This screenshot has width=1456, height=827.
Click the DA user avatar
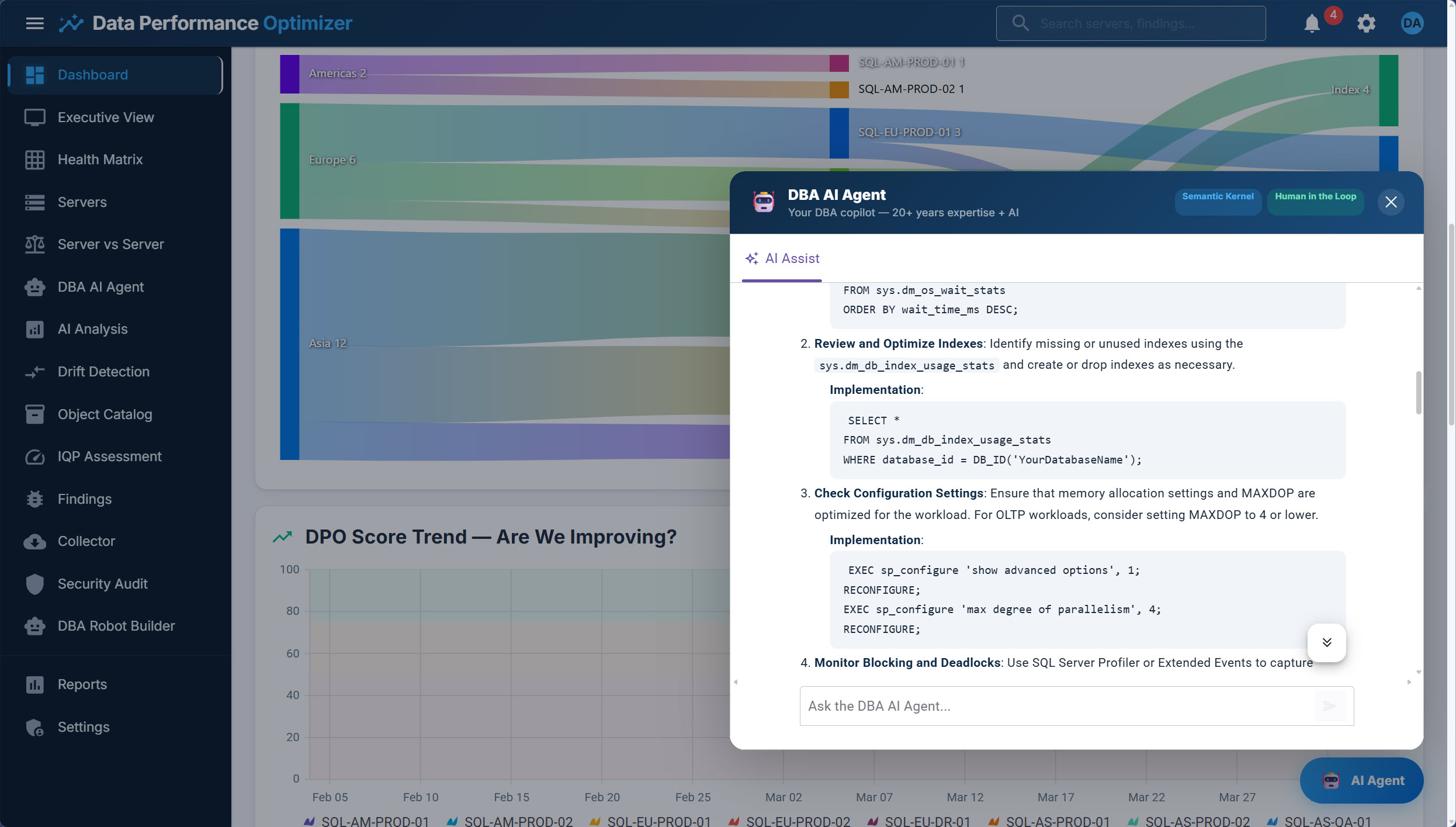click(x=1412, y=23)
